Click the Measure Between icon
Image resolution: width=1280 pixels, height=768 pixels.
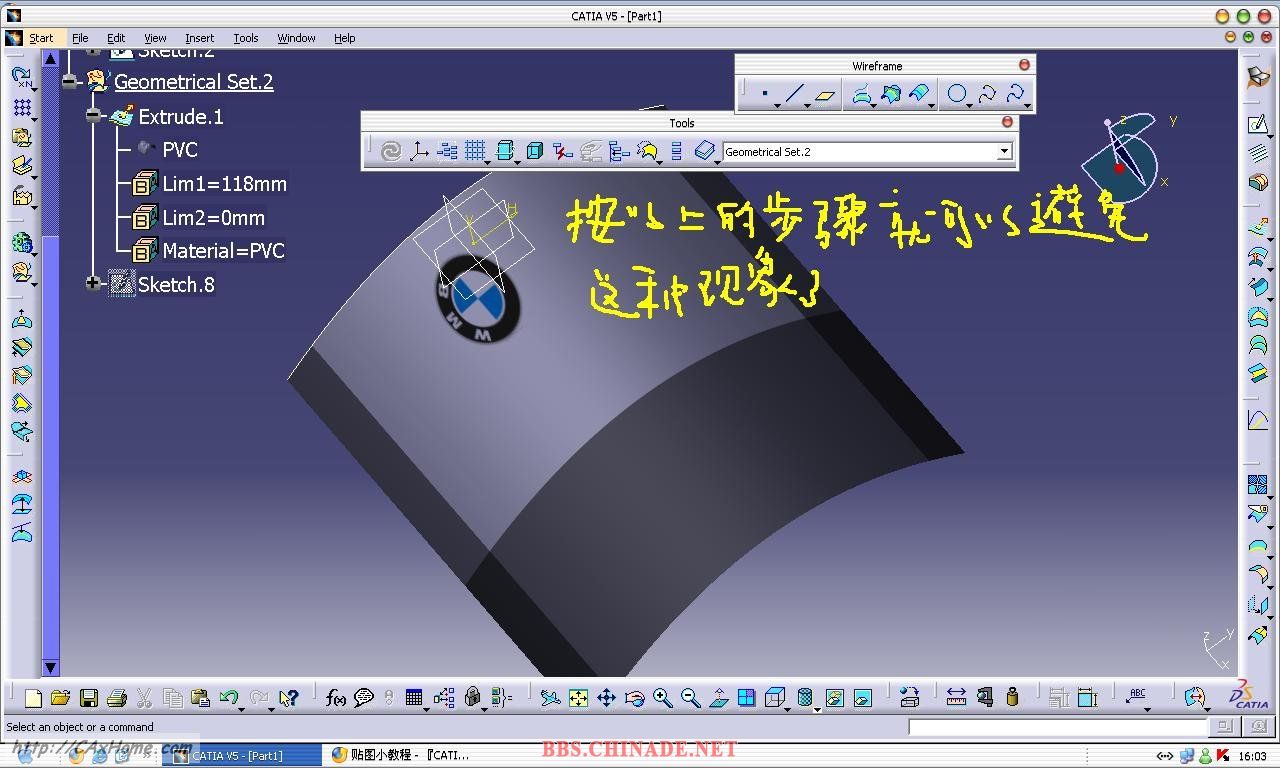tap(956, 698)
